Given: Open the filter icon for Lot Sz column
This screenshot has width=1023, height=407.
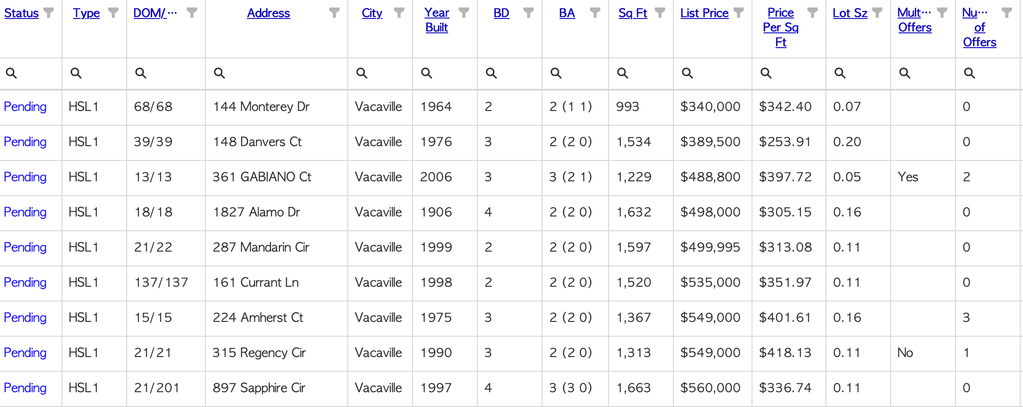Looking at the screenshot, I should coord(878,12).
